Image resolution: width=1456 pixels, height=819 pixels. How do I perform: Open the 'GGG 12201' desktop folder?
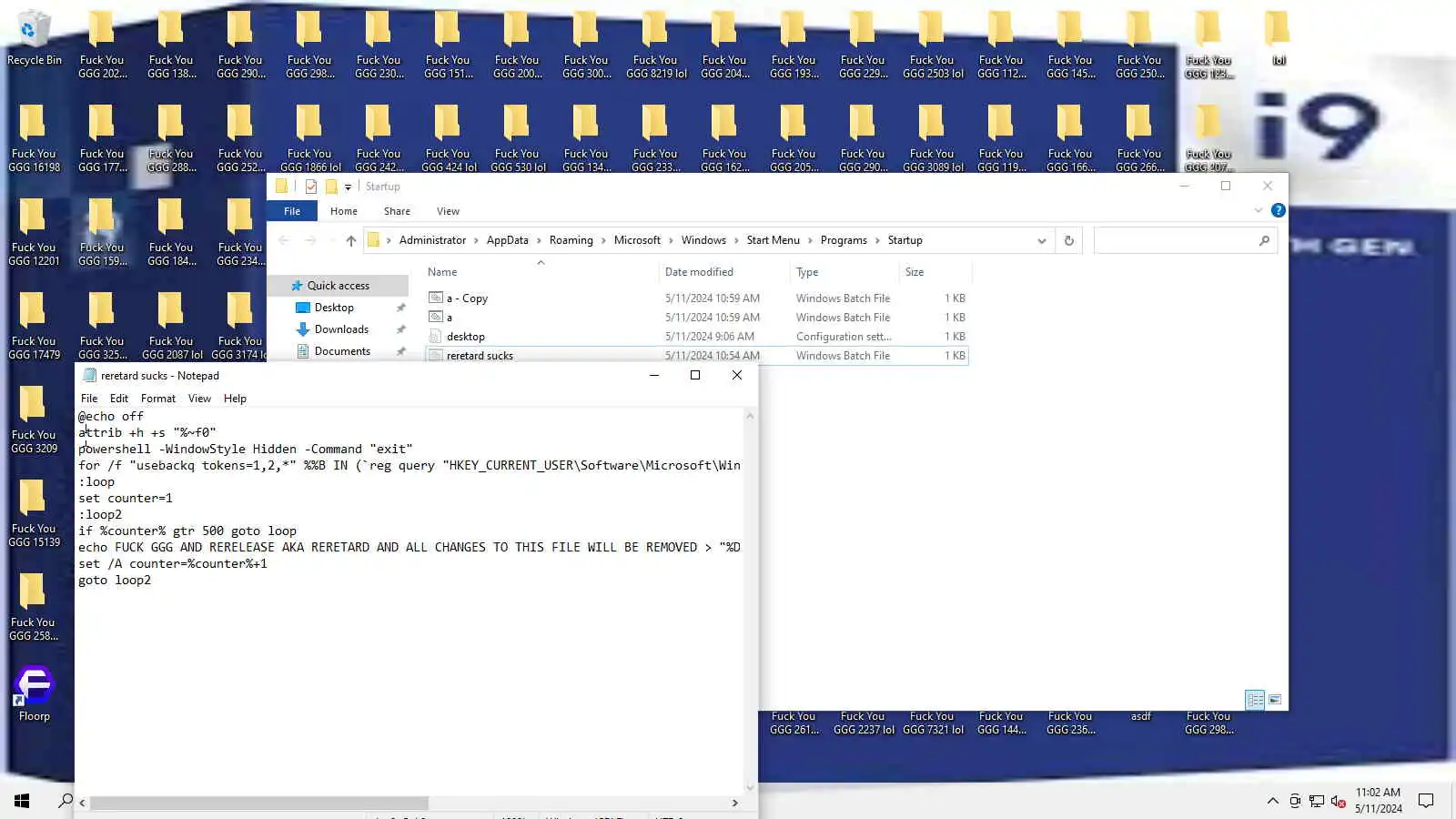(x=35, y=232)
